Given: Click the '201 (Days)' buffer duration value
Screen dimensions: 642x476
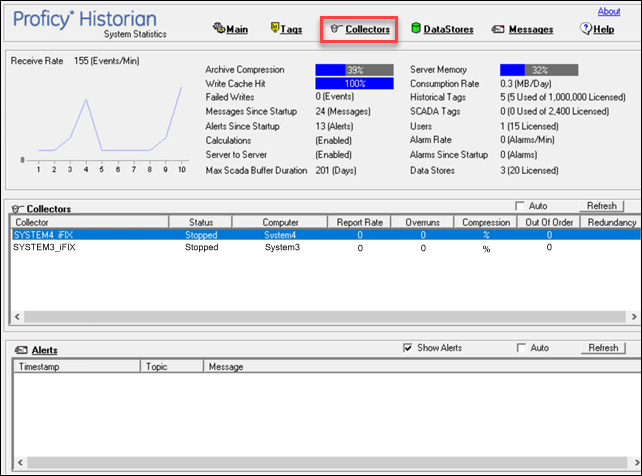Looking at the screenshot, I should (336, 171).
